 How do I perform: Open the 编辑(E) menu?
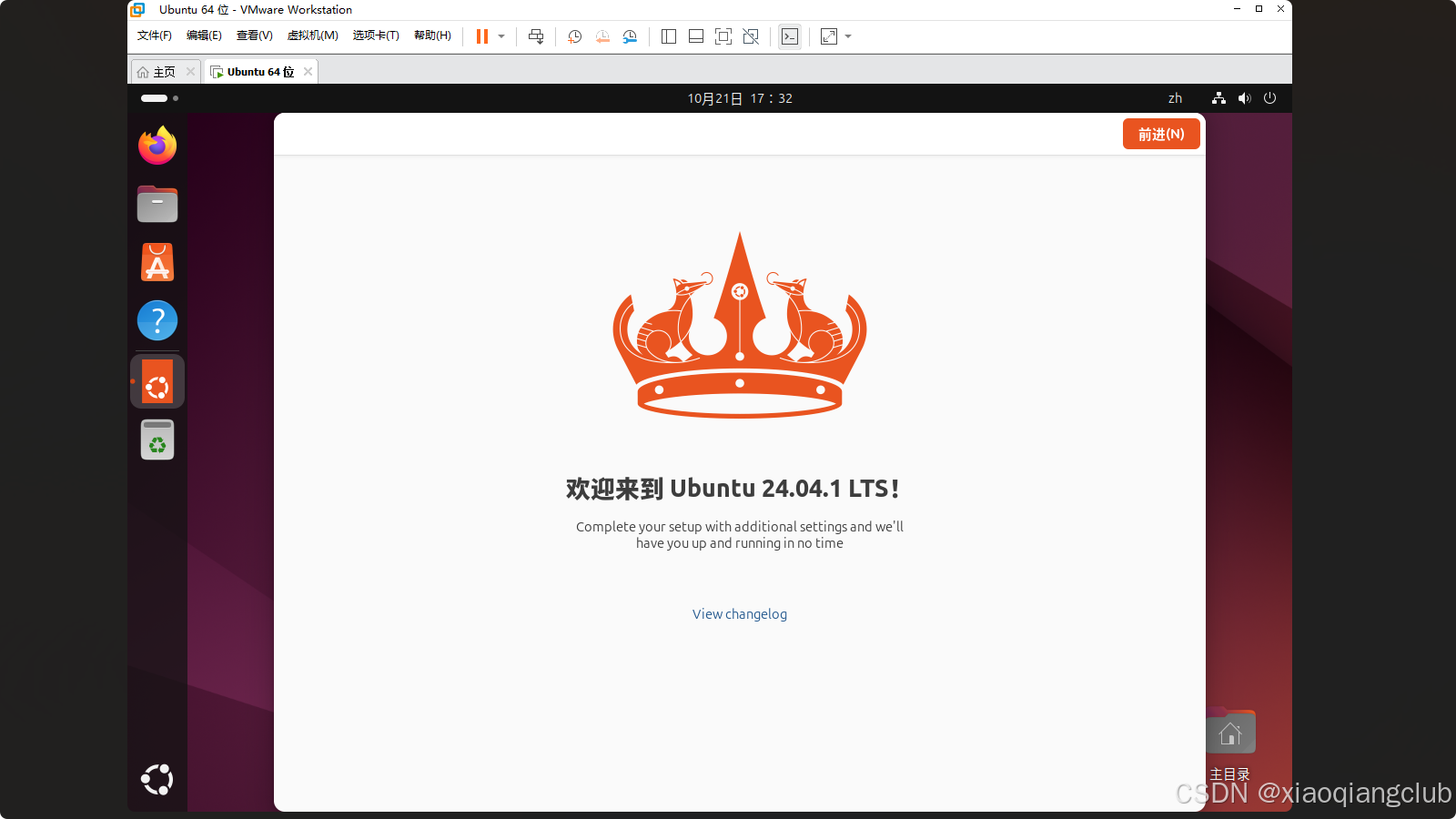pos(204,35)
